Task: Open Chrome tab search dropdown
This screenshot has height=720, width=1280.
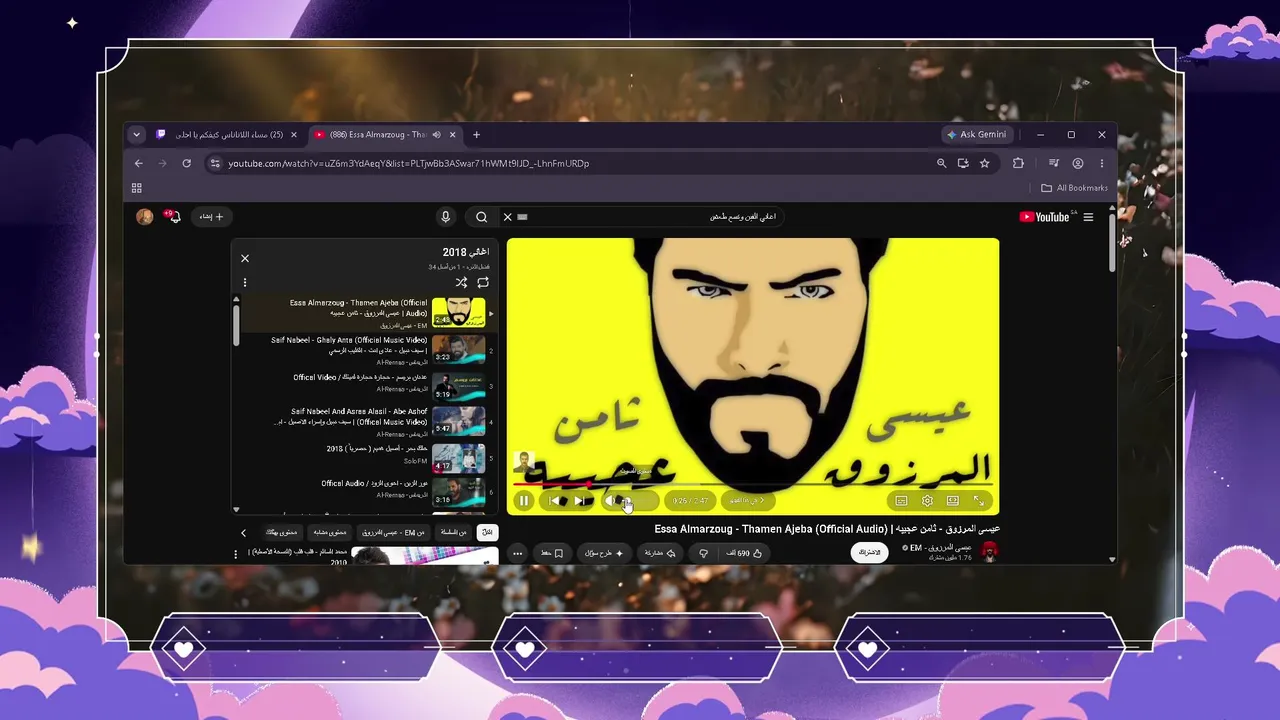Action: pyautogui.click(x=137, y=135)
